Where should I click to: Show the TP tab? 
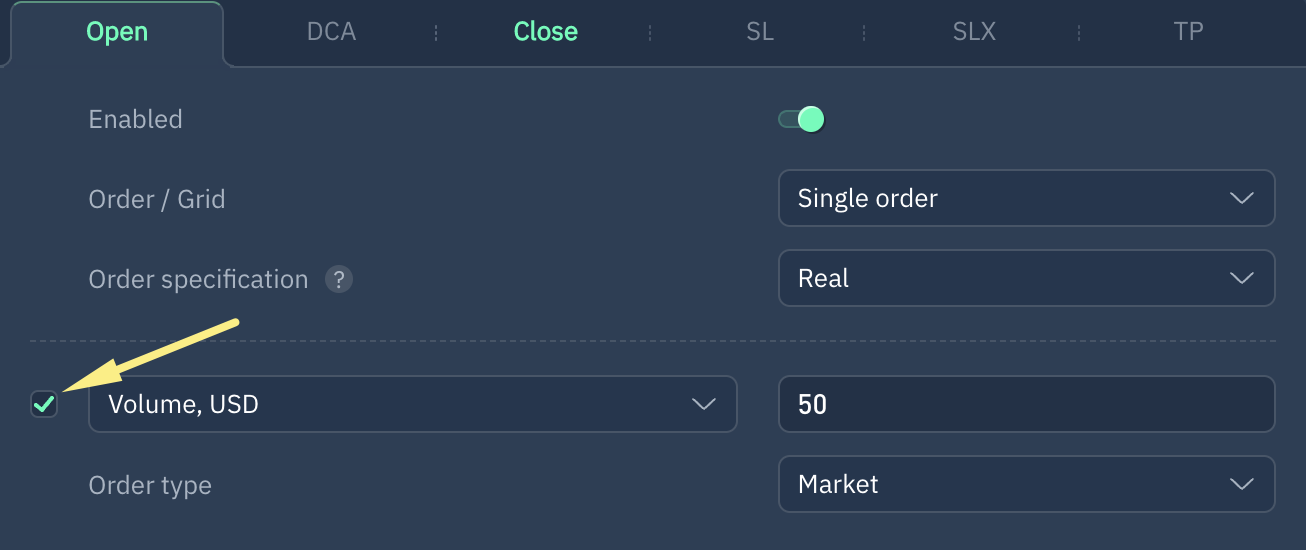click(x=1188, y=32)
